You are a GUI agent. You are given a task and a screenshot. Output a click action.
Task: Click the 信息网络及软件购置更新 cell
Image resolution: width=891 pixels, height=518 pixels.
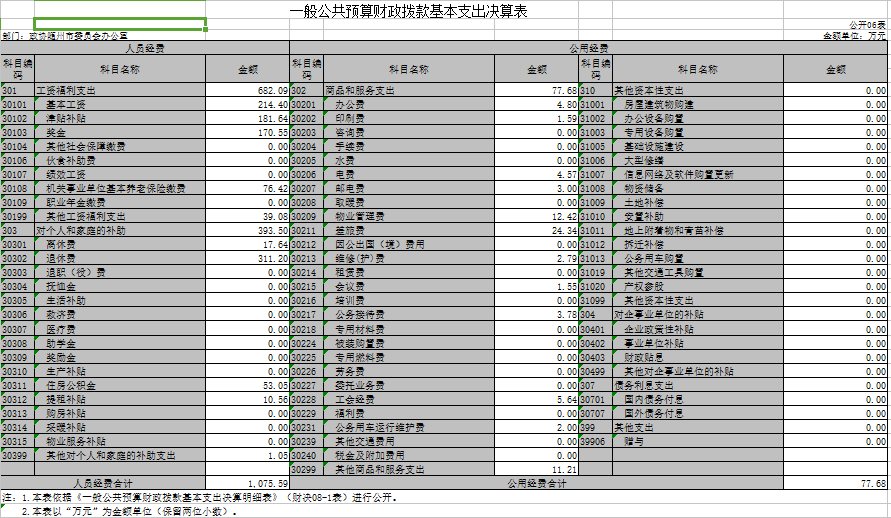tap(697, 174)
